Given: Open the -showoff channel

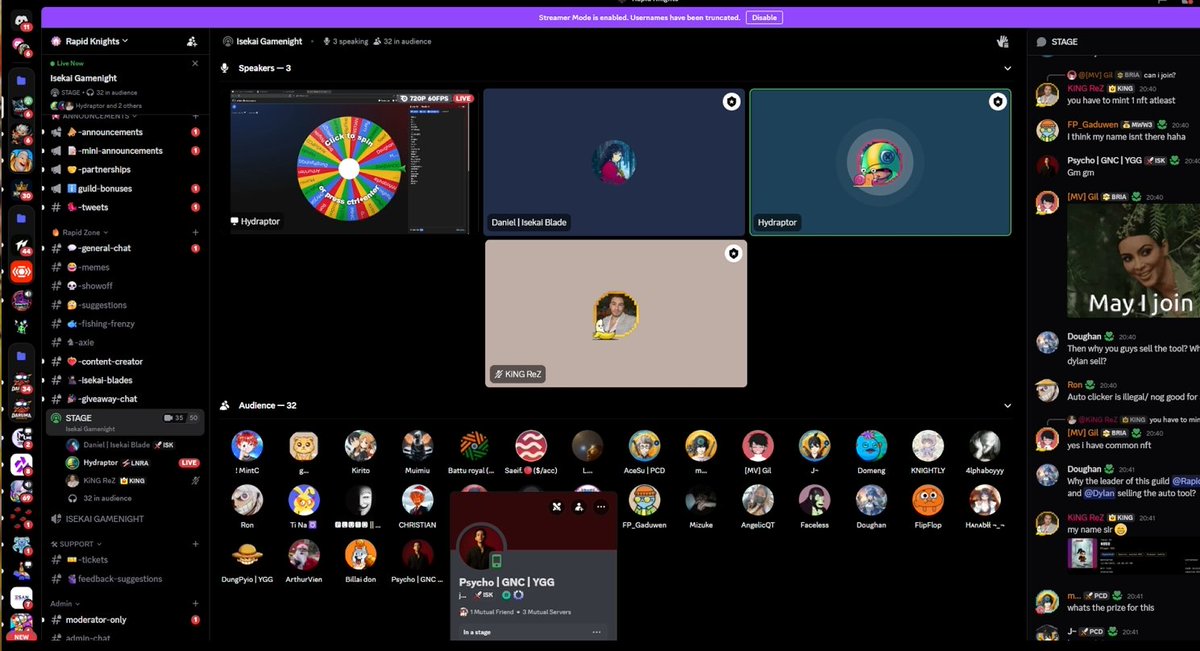Looking at the screenshot, I should point(125,286).
